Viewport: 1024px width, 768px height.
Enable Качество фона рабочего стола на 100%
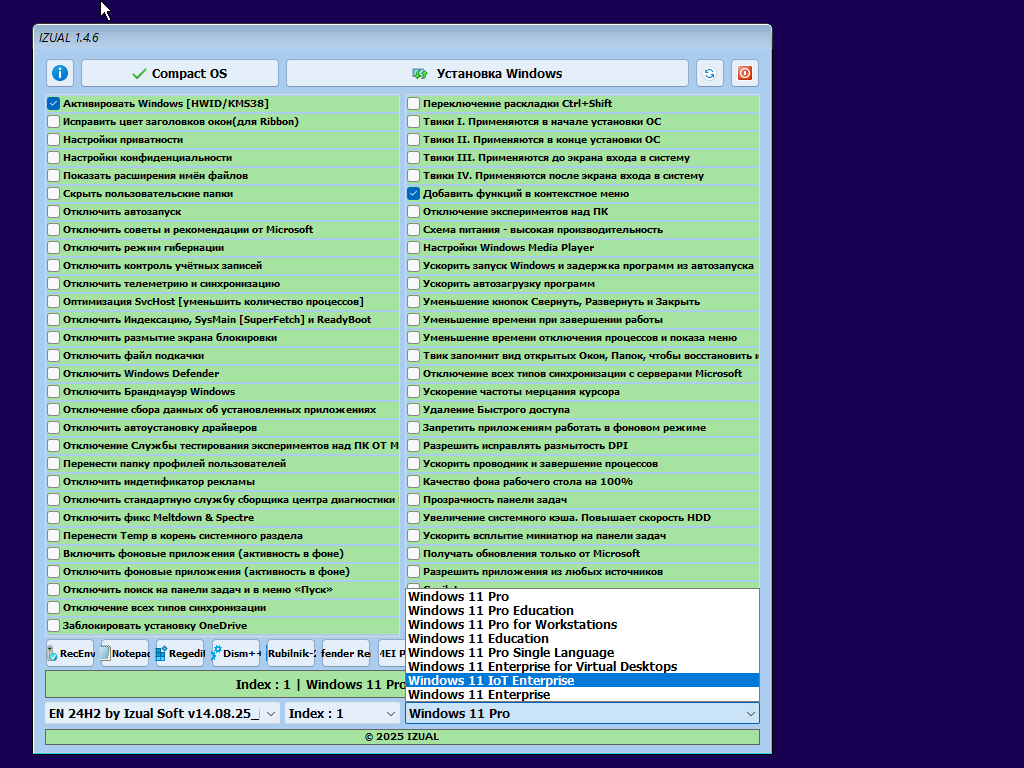pos(413,481)
